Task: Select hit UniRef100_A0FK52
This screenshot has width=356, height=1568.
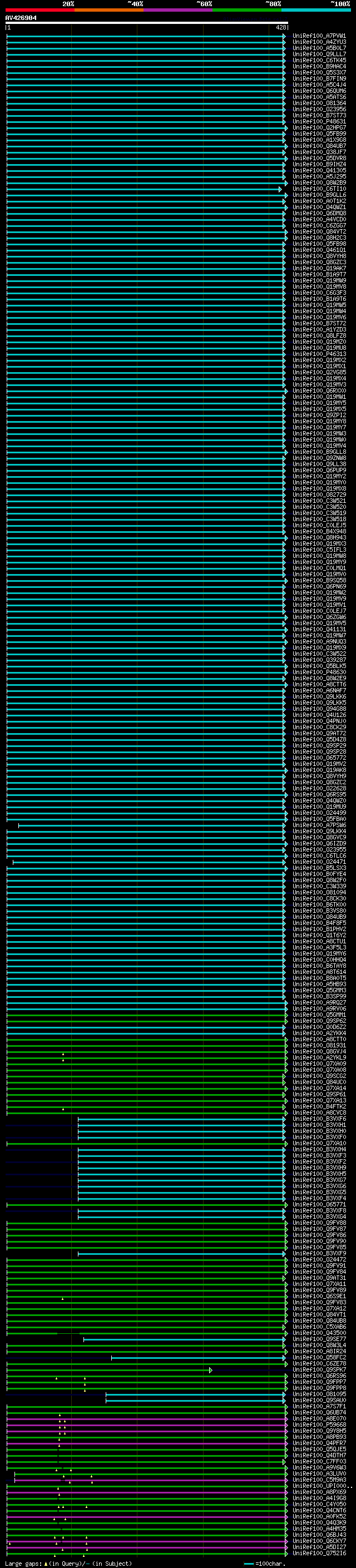Action: tap(319, 1516)
